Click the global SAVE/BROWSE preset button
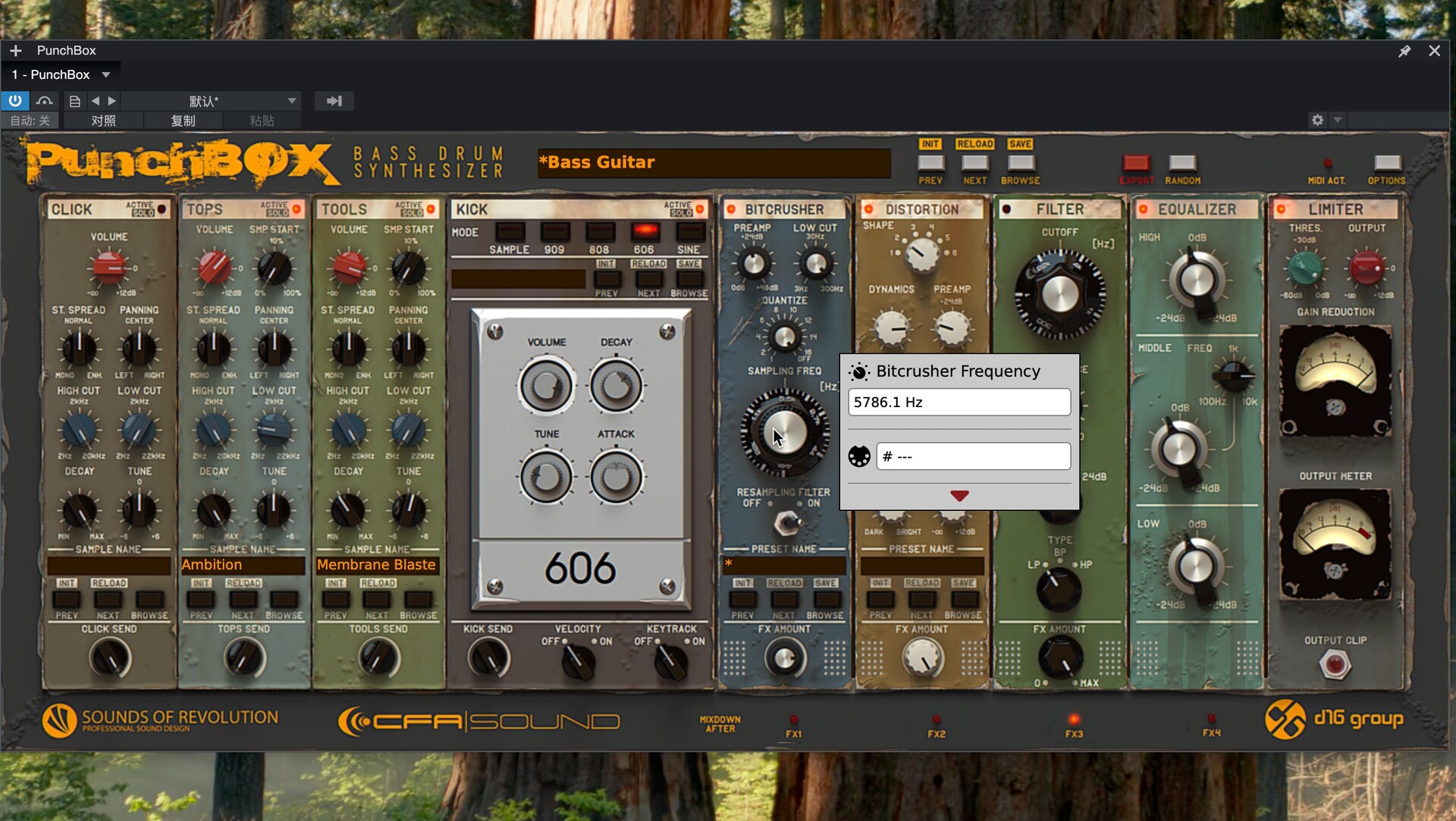 (1021, 163)
